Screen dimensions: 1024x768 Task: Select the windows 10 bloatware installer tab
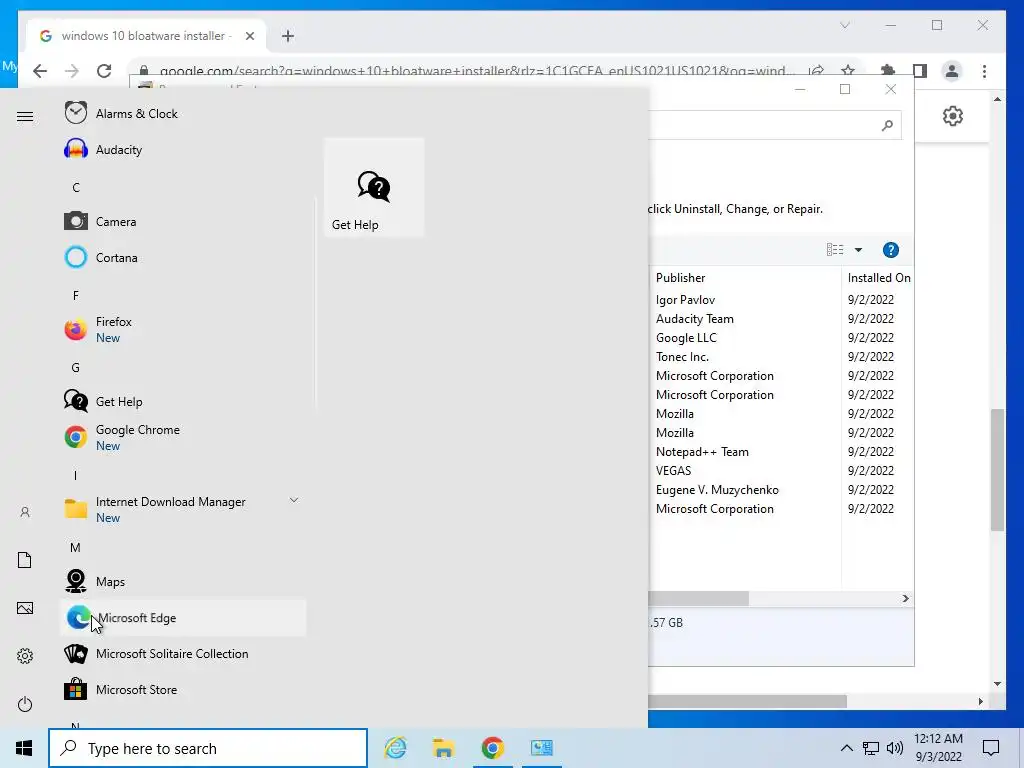146,36
